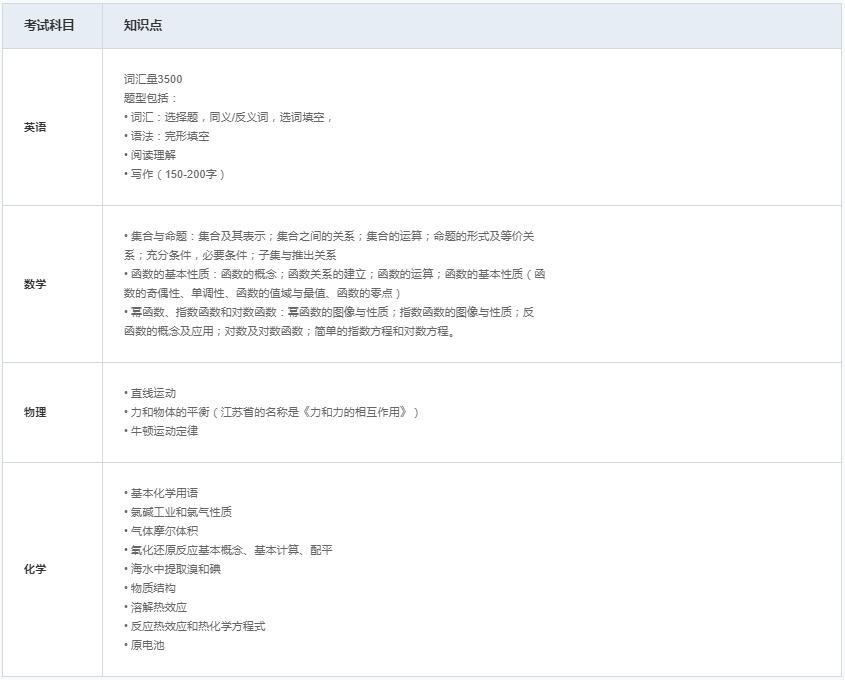Click the 牛顿运动定律 bullet

click(161, 431)
